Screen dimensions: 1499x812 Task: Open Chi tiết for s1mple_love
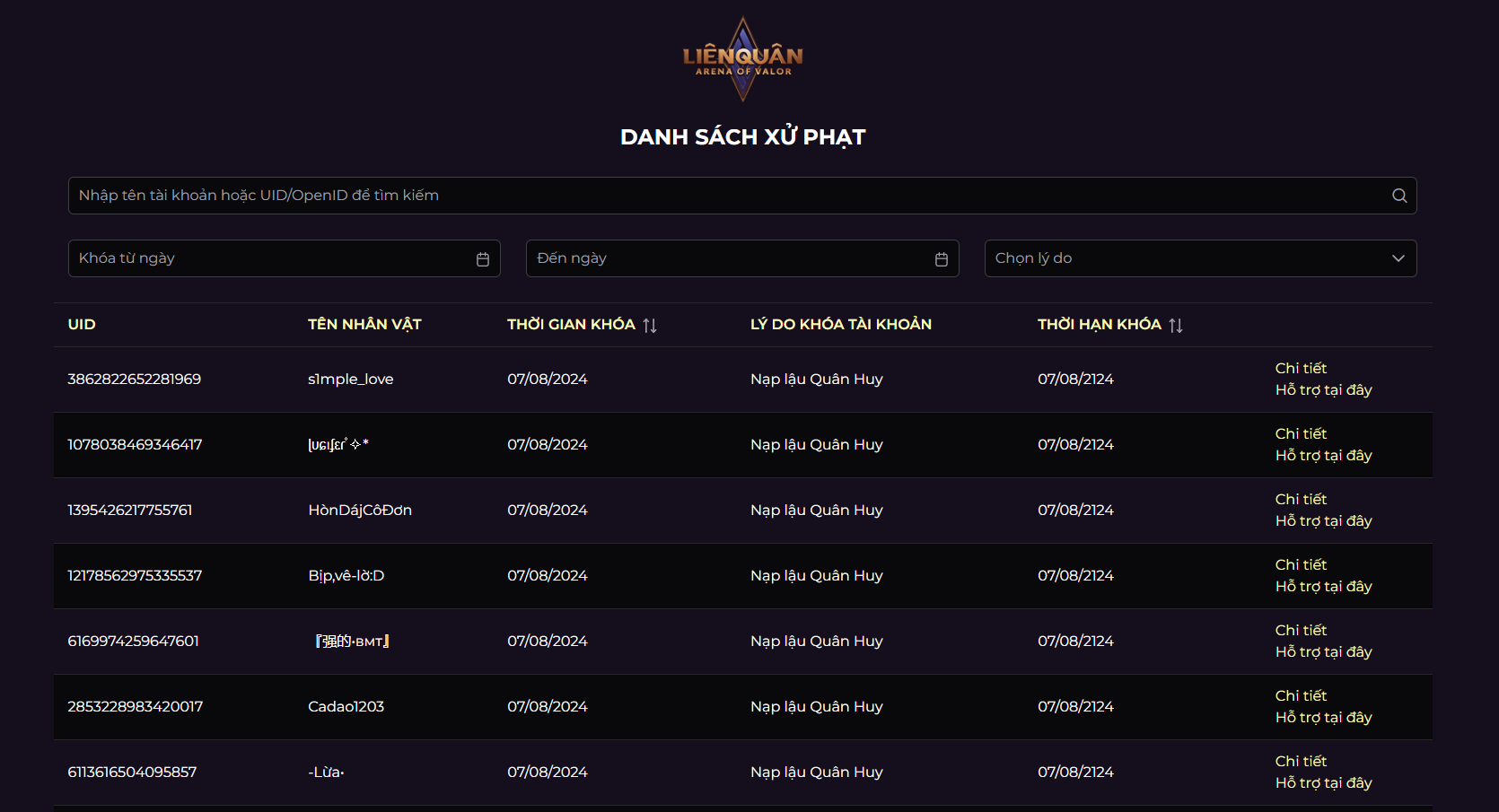coord(1301,368)
